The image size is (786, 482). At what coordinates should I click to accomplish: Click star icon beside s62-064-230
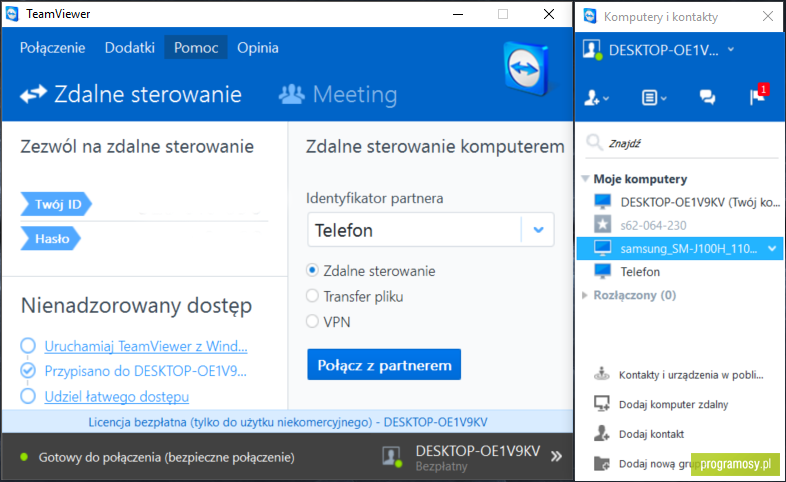pos(602,224)
